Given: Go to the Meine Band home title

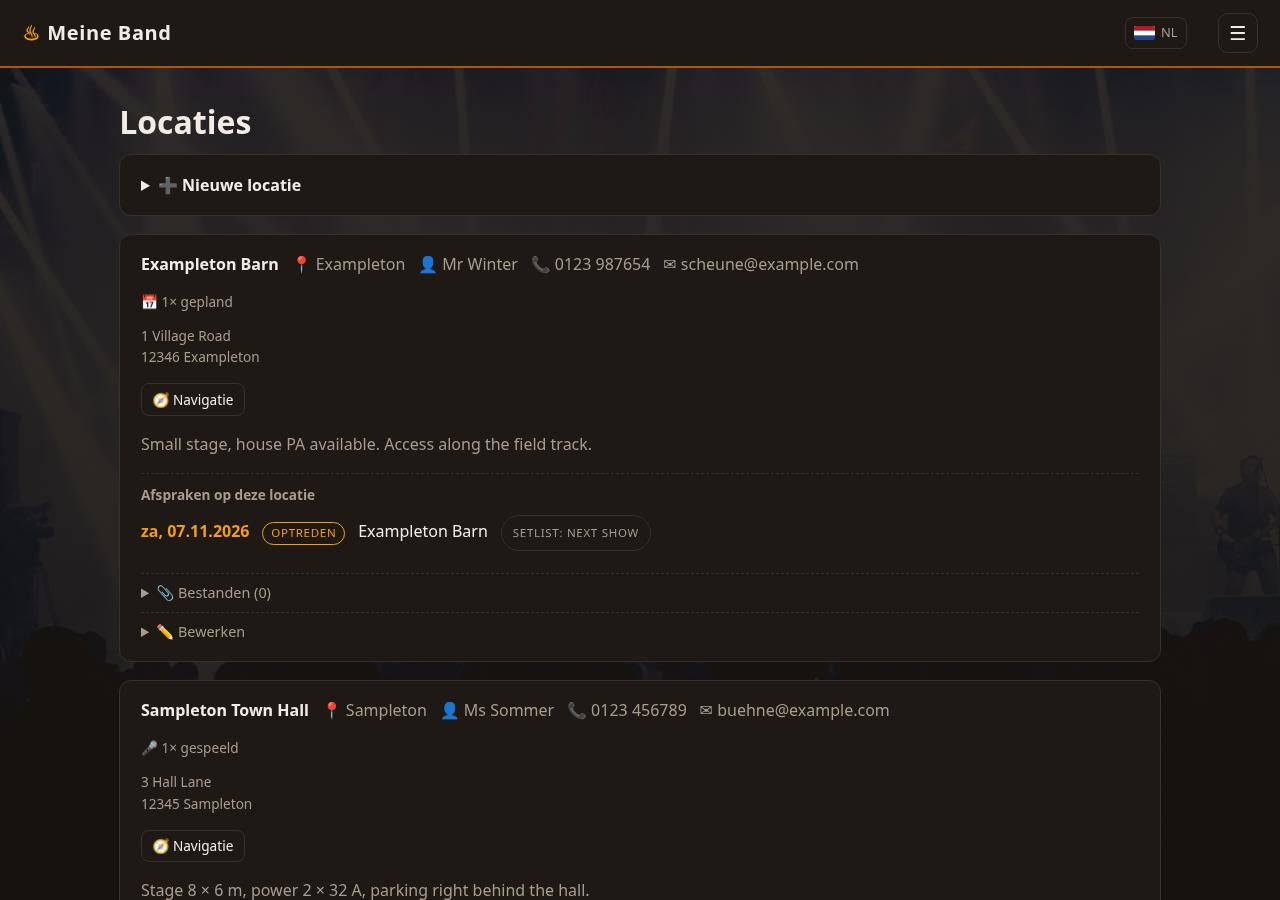Looking at the screenshot, I should tap(109, 33).
